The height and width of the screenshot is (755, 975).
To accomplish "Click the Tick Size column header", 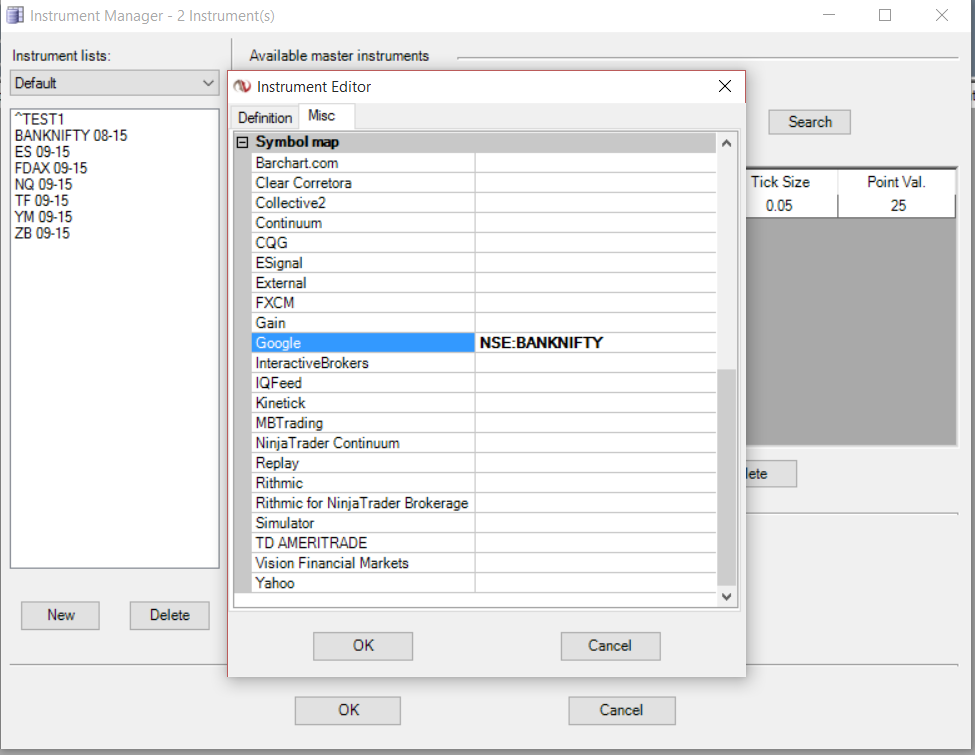I will pyautogui.click(x=792, y=182).
